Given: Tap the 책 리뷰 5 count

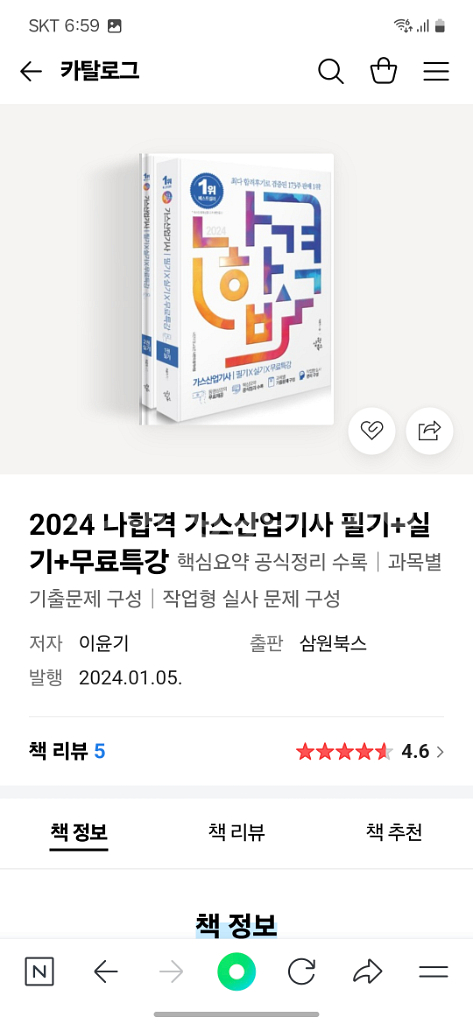Looking at the screenshot, I should click(x=67, y=752).
